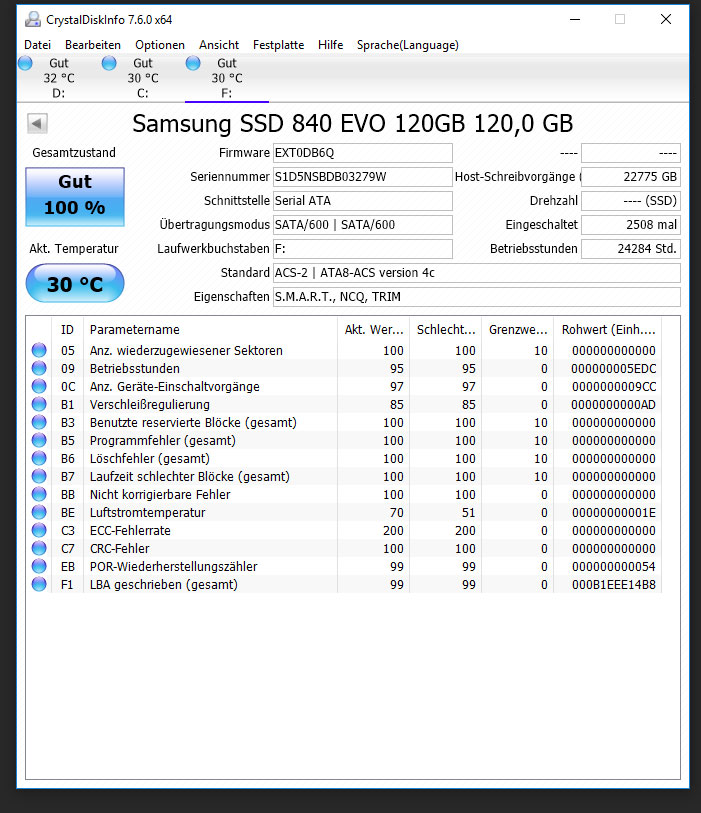Click the Eingeschaltet 2508 mal value
The height and width of the screenshot is (813, 701).
(x=630, y=225)
